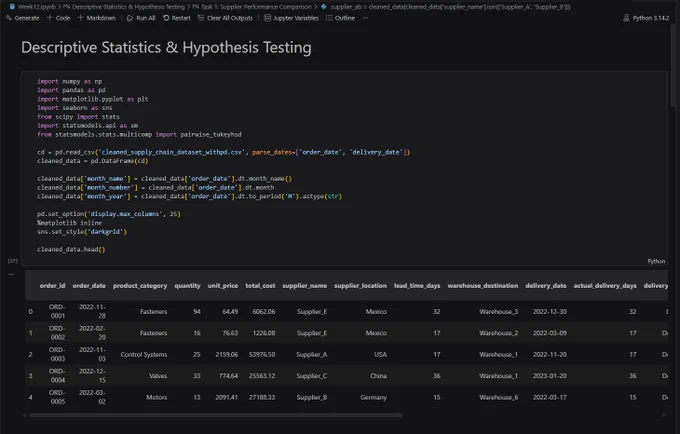Click the horizontal scrollbar of the output table
Screen dimensions: 680x434
point(216,415)
